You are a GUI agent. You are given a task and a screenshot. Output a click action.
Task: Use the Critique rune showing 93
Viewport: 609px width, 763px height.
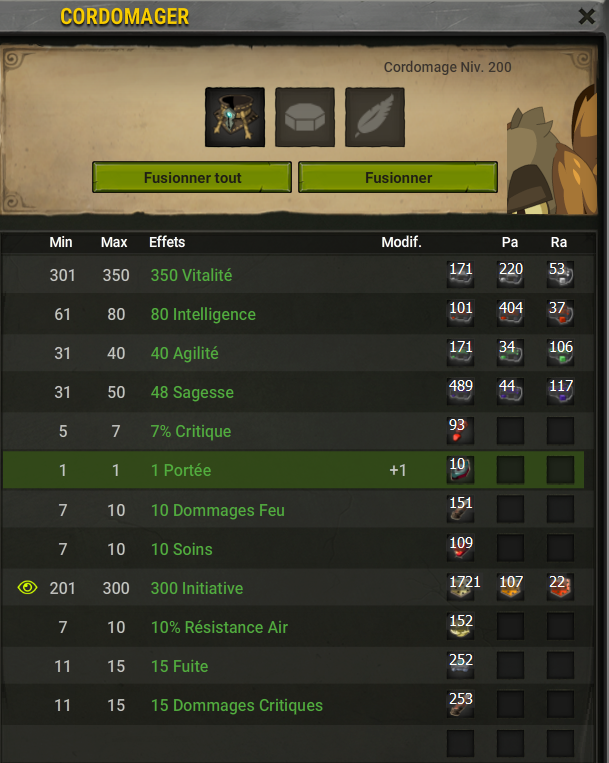click(461, 430)
